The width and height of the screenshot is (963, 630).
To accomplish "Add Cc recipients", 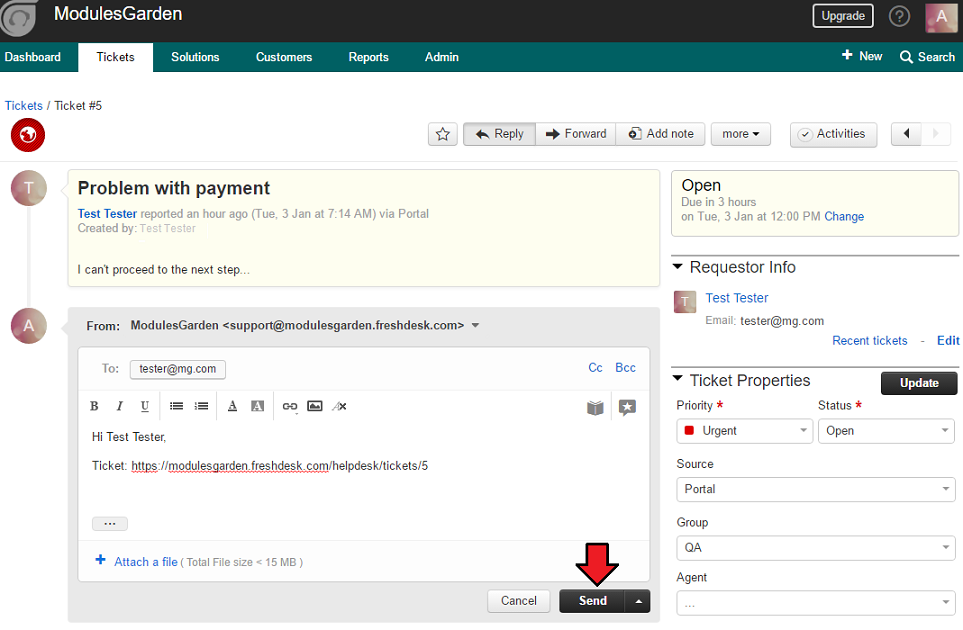I will 595,368.
